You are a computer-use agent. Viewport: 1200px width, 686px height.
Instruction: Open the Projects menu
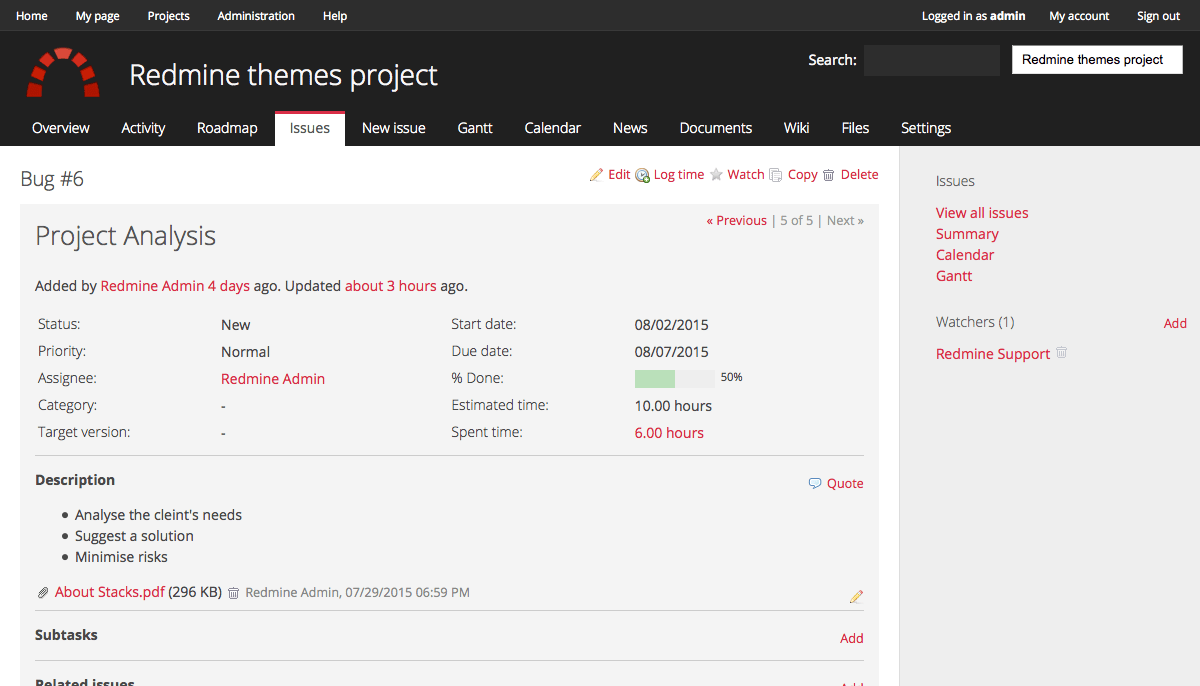click(x=168, y=16)
